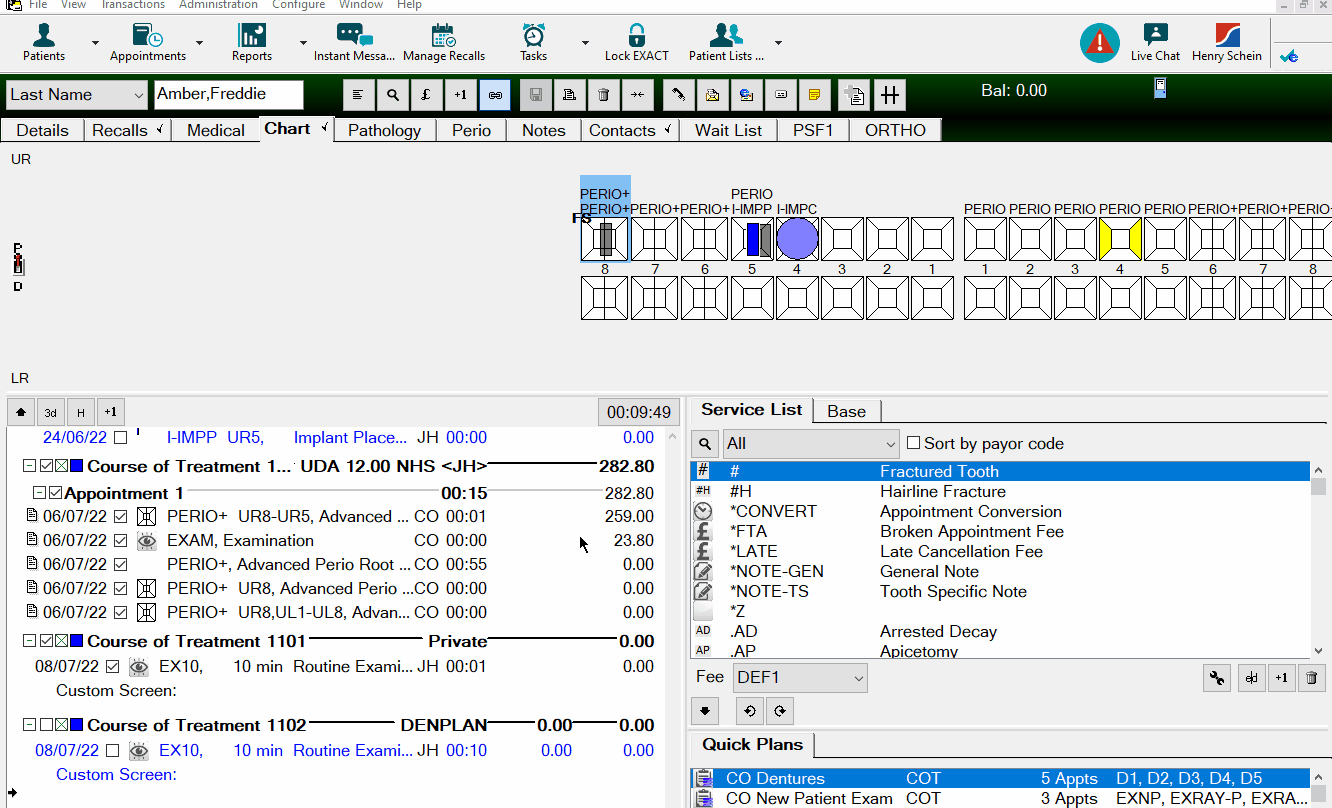Open the Patients dropdown arrow
This screenshot has width=1332, height=808.
tap(95, 43)
